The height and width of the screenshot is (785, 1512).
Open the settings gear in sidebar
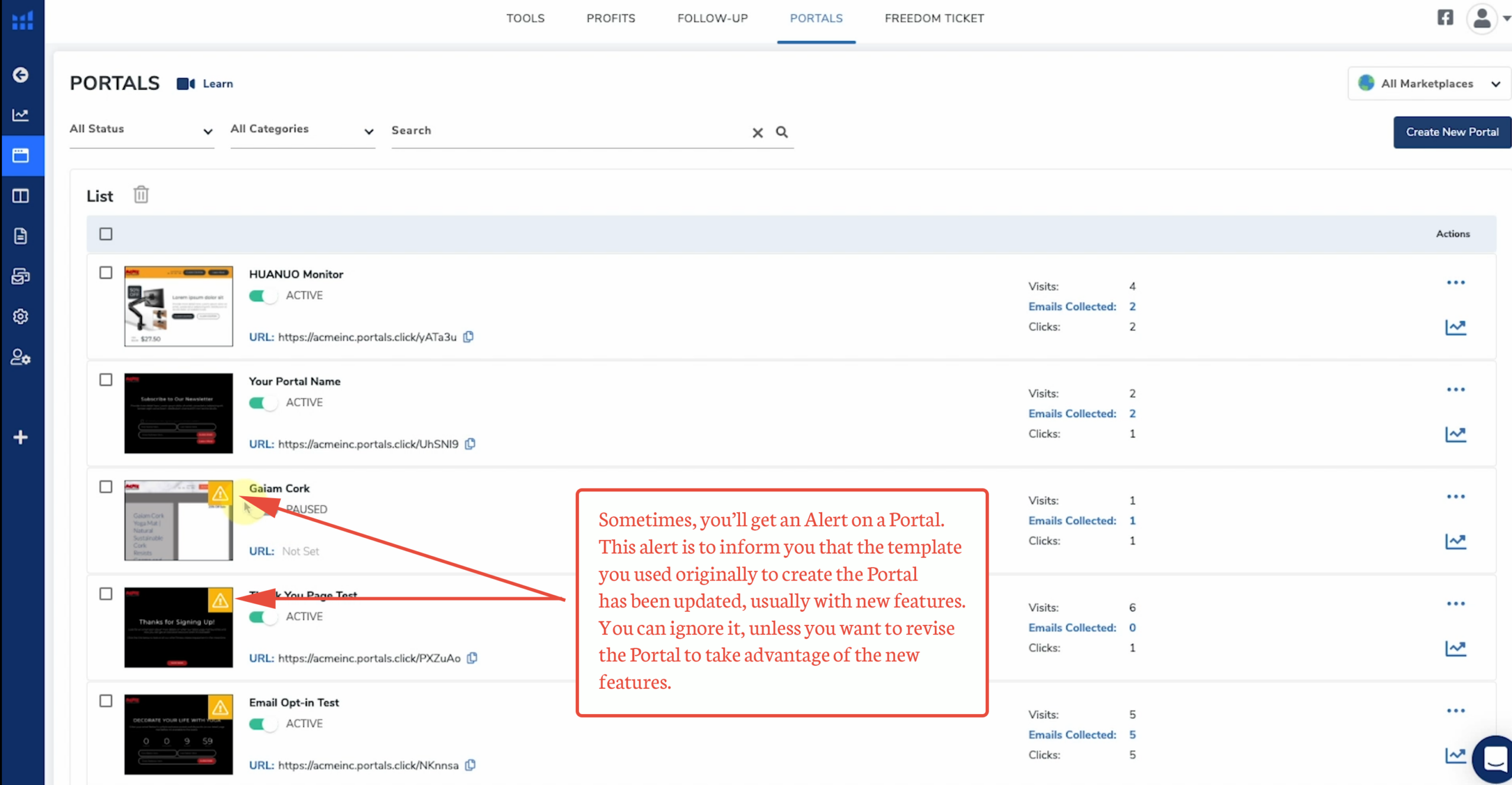point(21,317)
